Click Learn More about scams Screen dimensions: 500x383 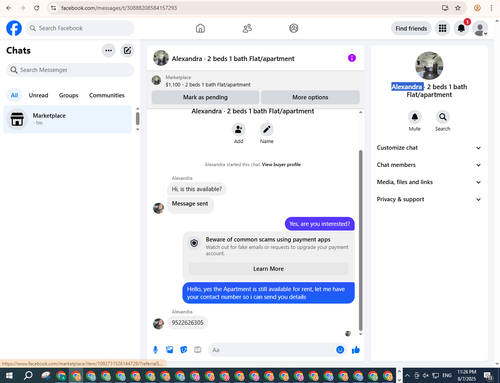click(268, 269)
